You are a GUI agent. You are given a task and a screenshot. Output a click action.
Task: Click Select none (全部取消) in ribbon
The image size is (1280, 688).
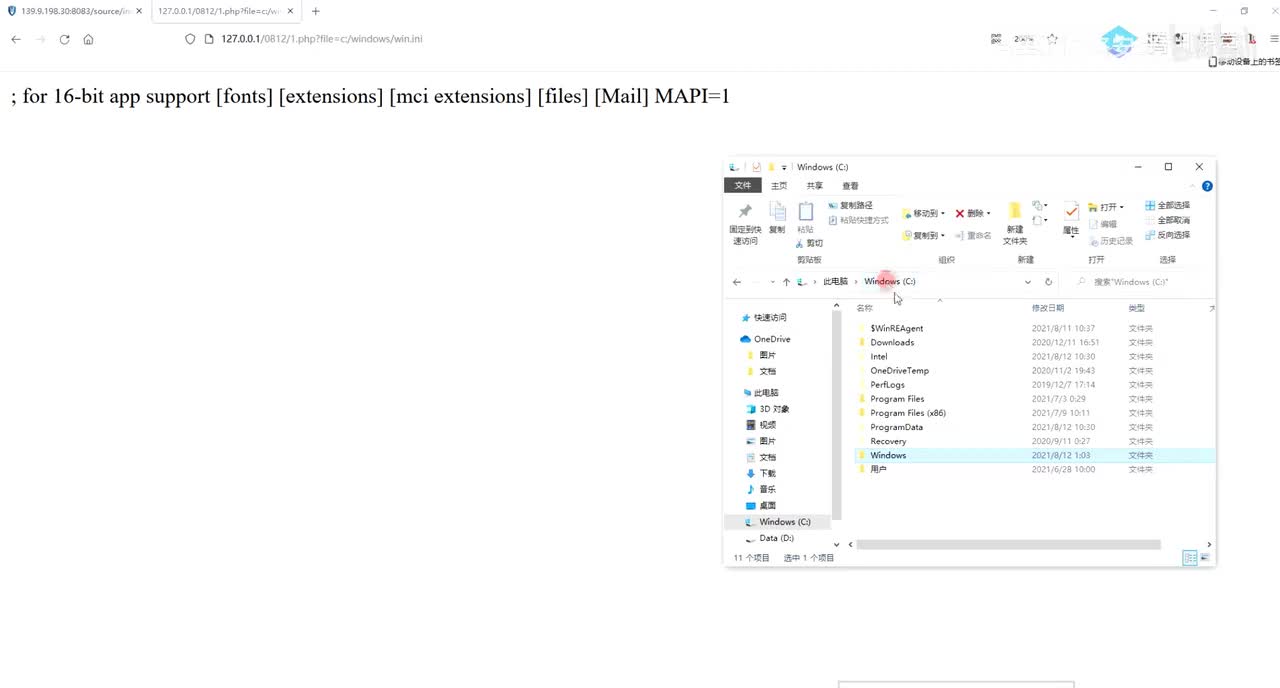pyautogui.click(x=1168, y=220)
